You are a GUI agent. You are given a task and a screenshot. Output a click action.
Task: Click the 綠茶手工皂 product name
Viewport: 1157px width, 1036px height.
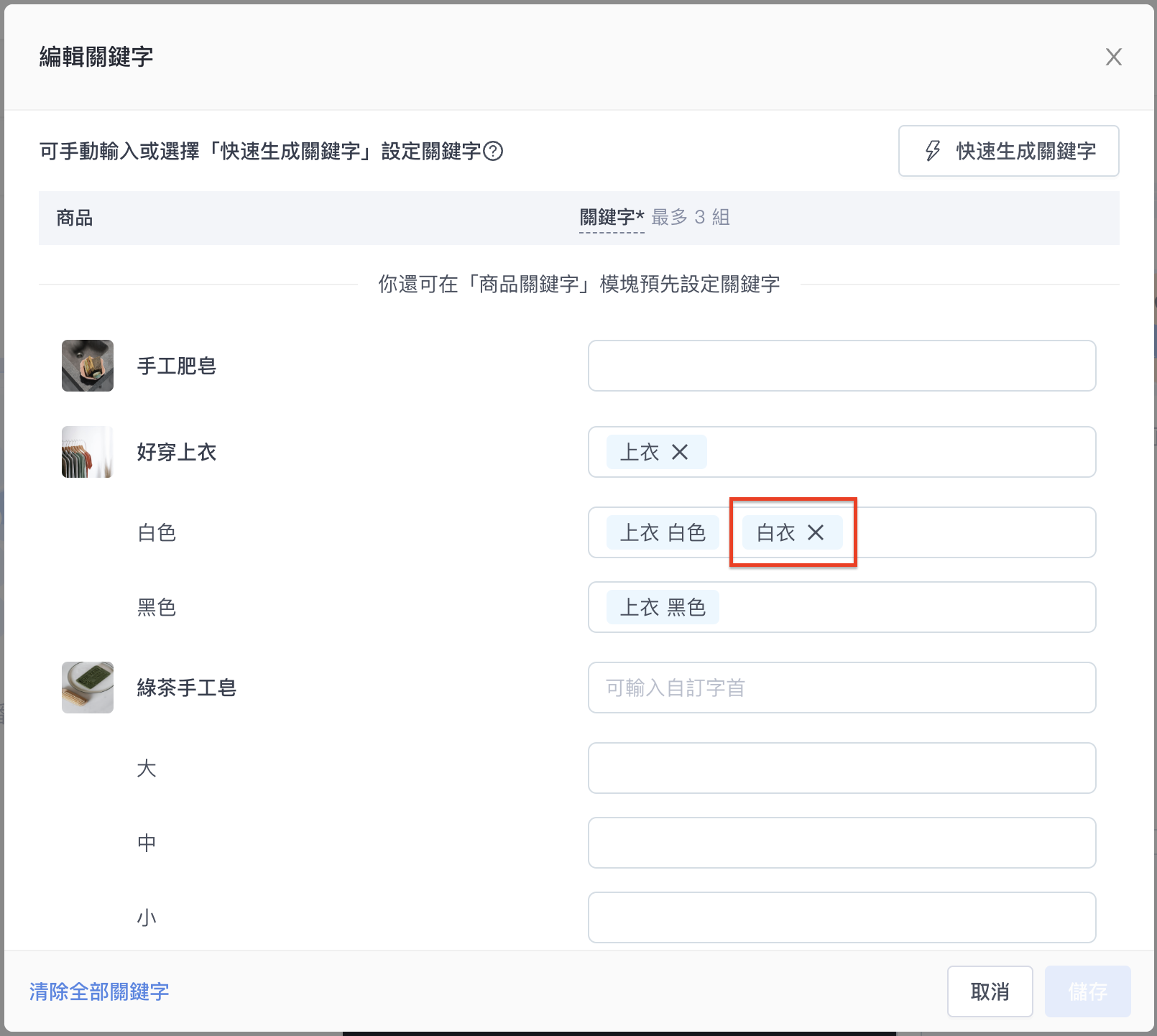pyautogui.click(x=187, y=688)
